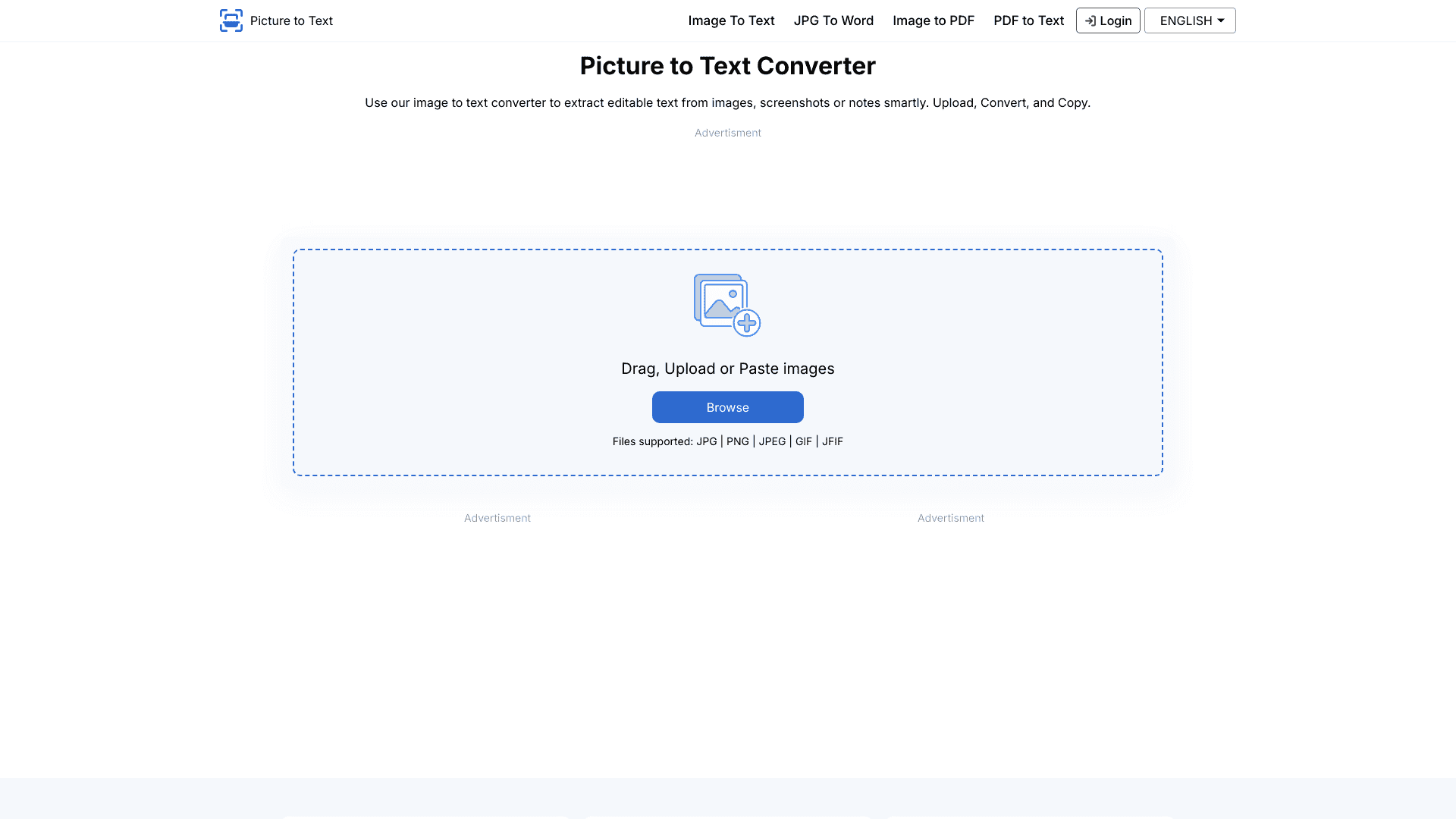Open the ENGLISH language dropdown
Image resolution: width=1456 pixels, height=819 pixels.
[x=1189, y=20]
